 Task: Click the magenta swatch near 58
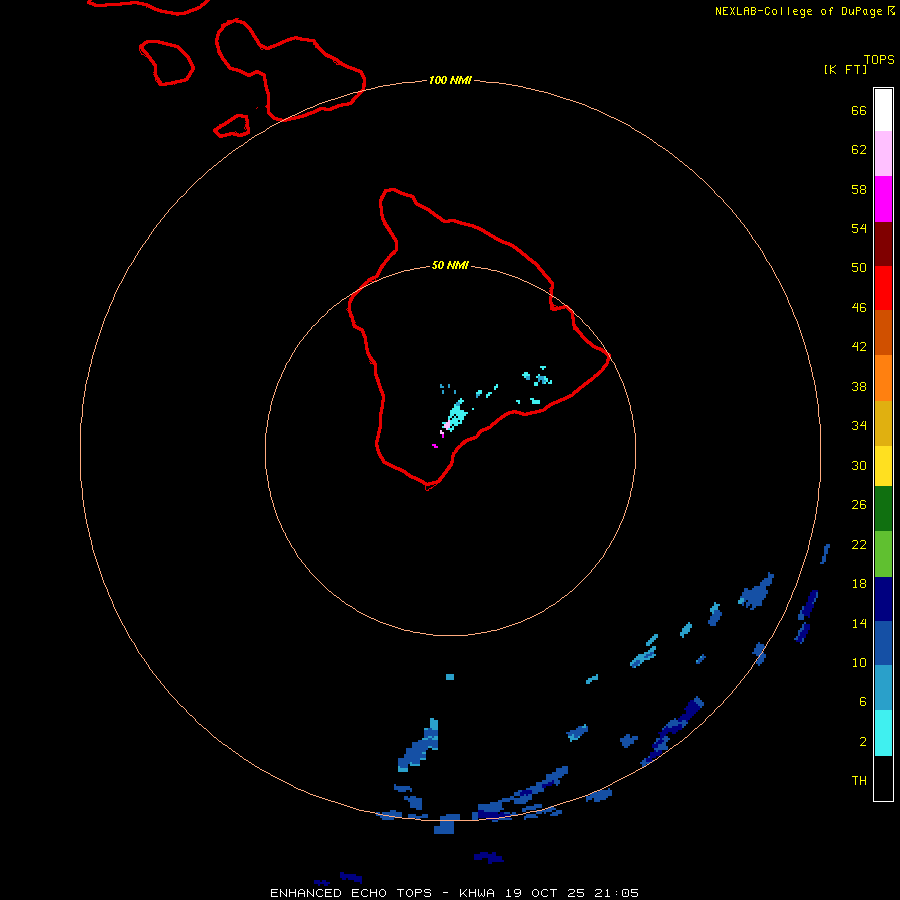point(883,199)
